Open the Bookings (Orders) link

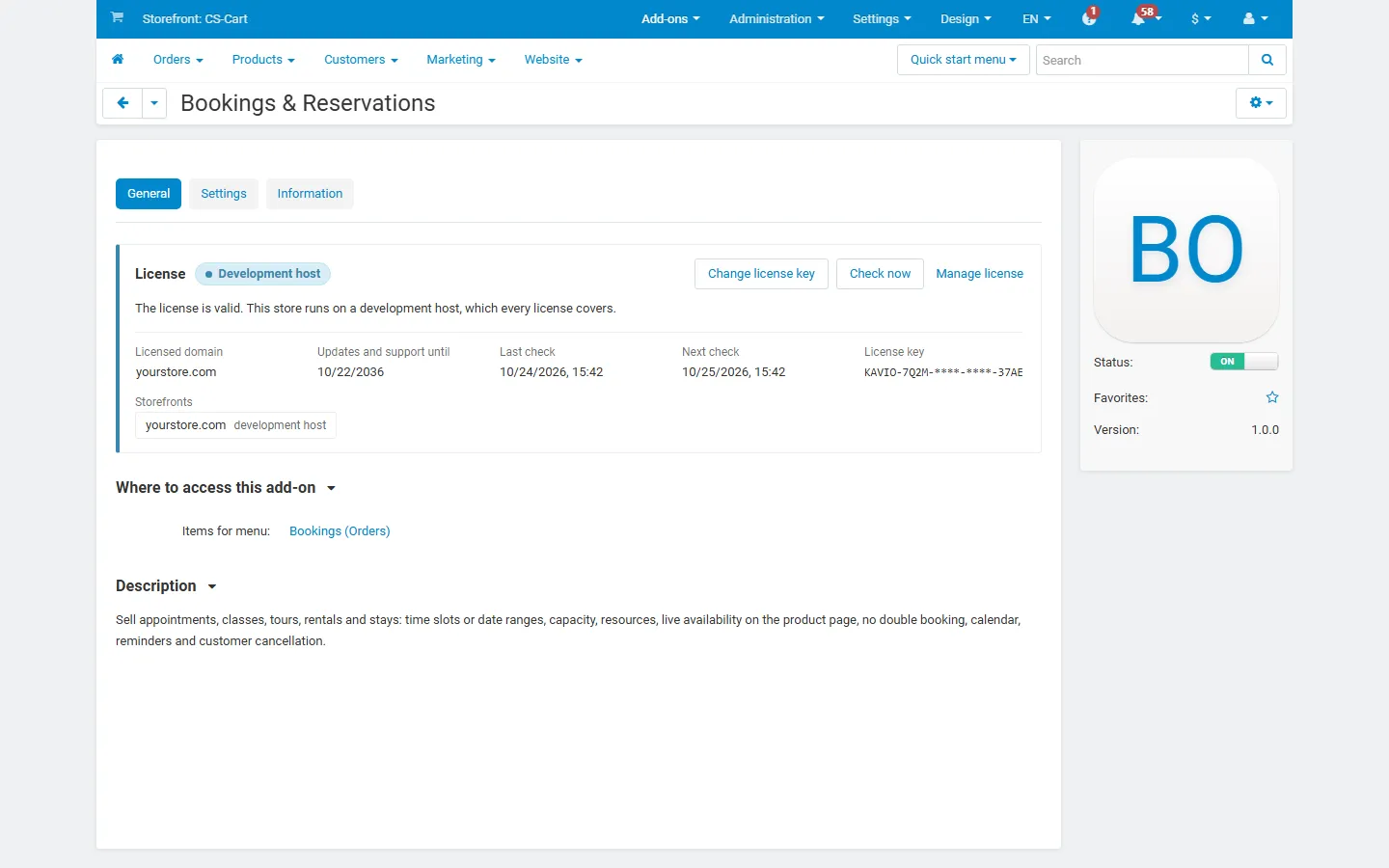point(340,531)
